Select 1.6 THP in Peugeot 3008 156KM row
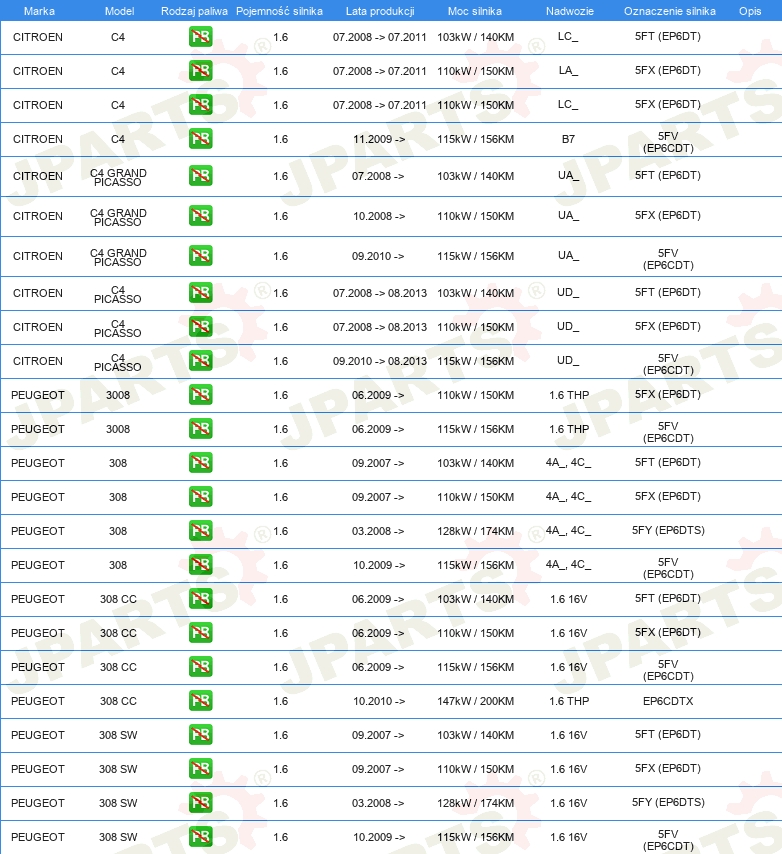Viewport: 782px width, 854px height. pos(569,429)
